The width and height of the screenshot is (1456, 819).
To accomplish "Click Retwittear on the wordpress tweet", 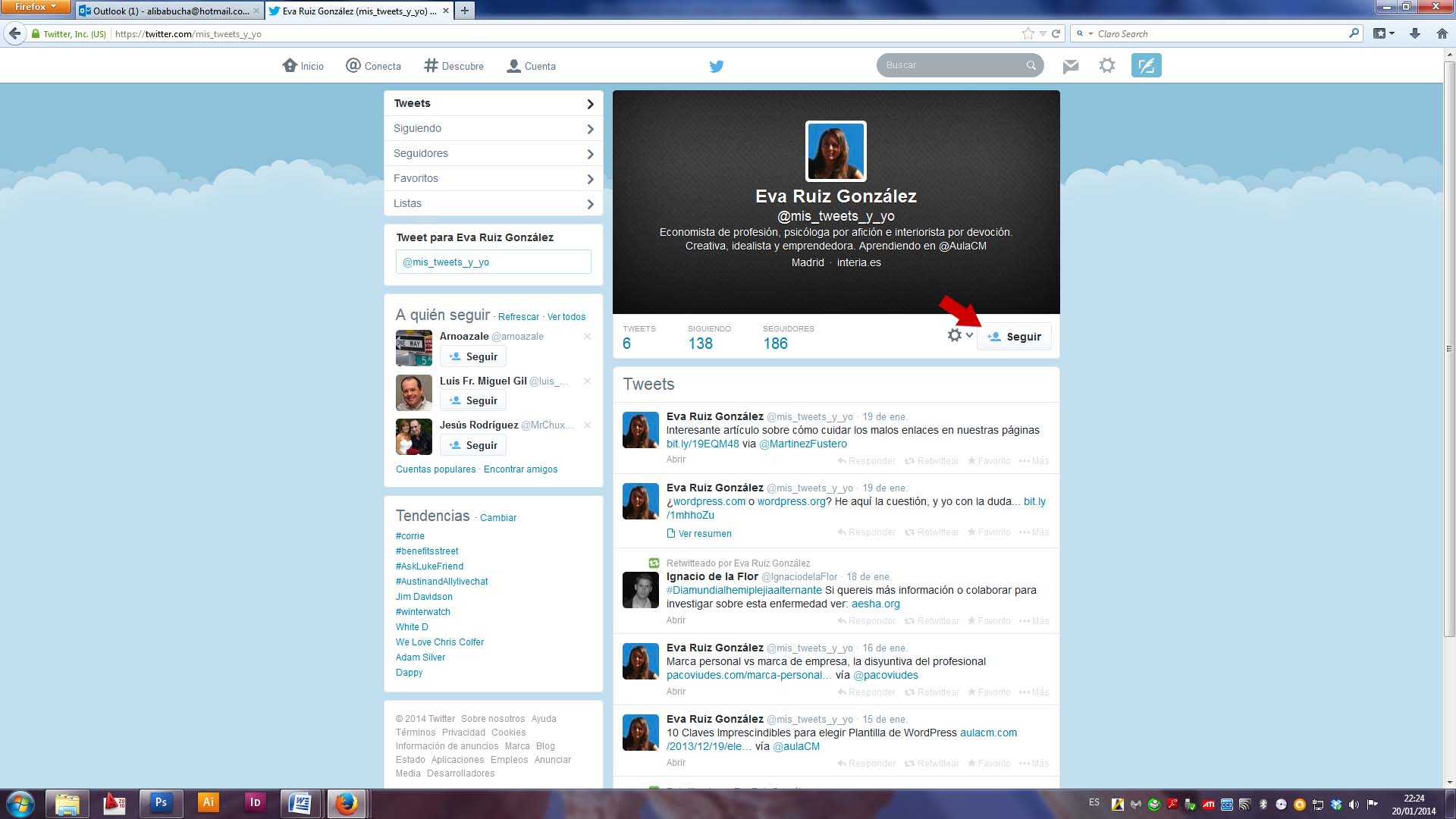I will 931,532.
